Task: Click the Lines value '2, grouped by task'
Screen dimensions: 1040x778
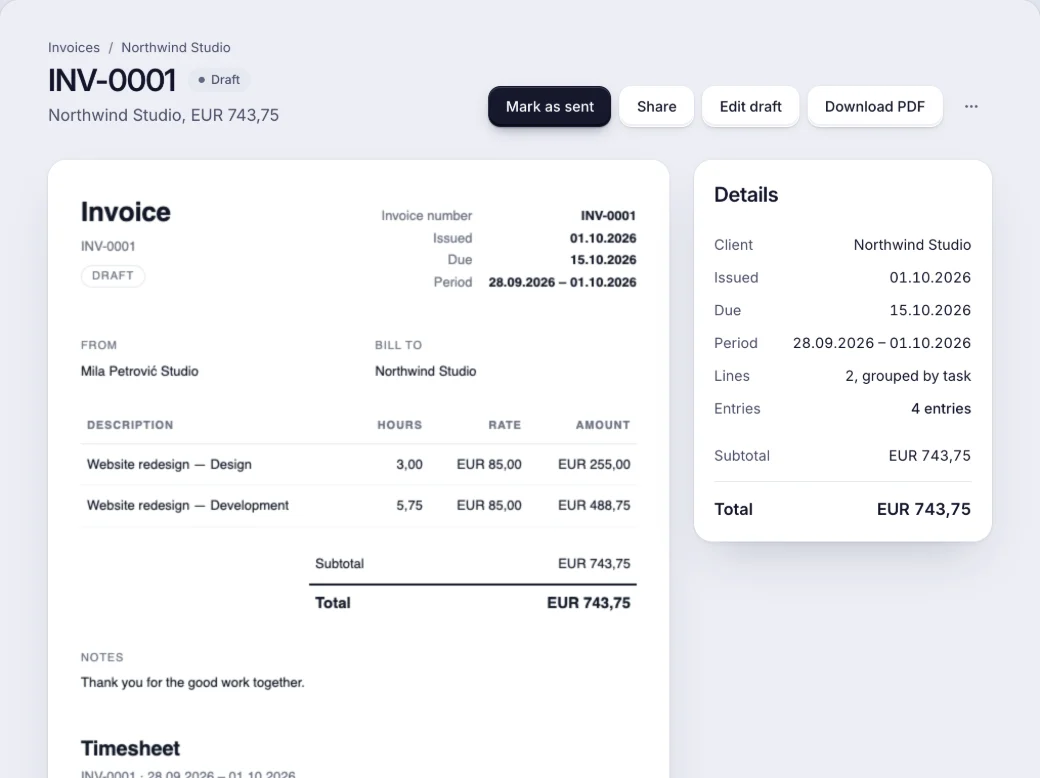Action: tap(908, 375)
